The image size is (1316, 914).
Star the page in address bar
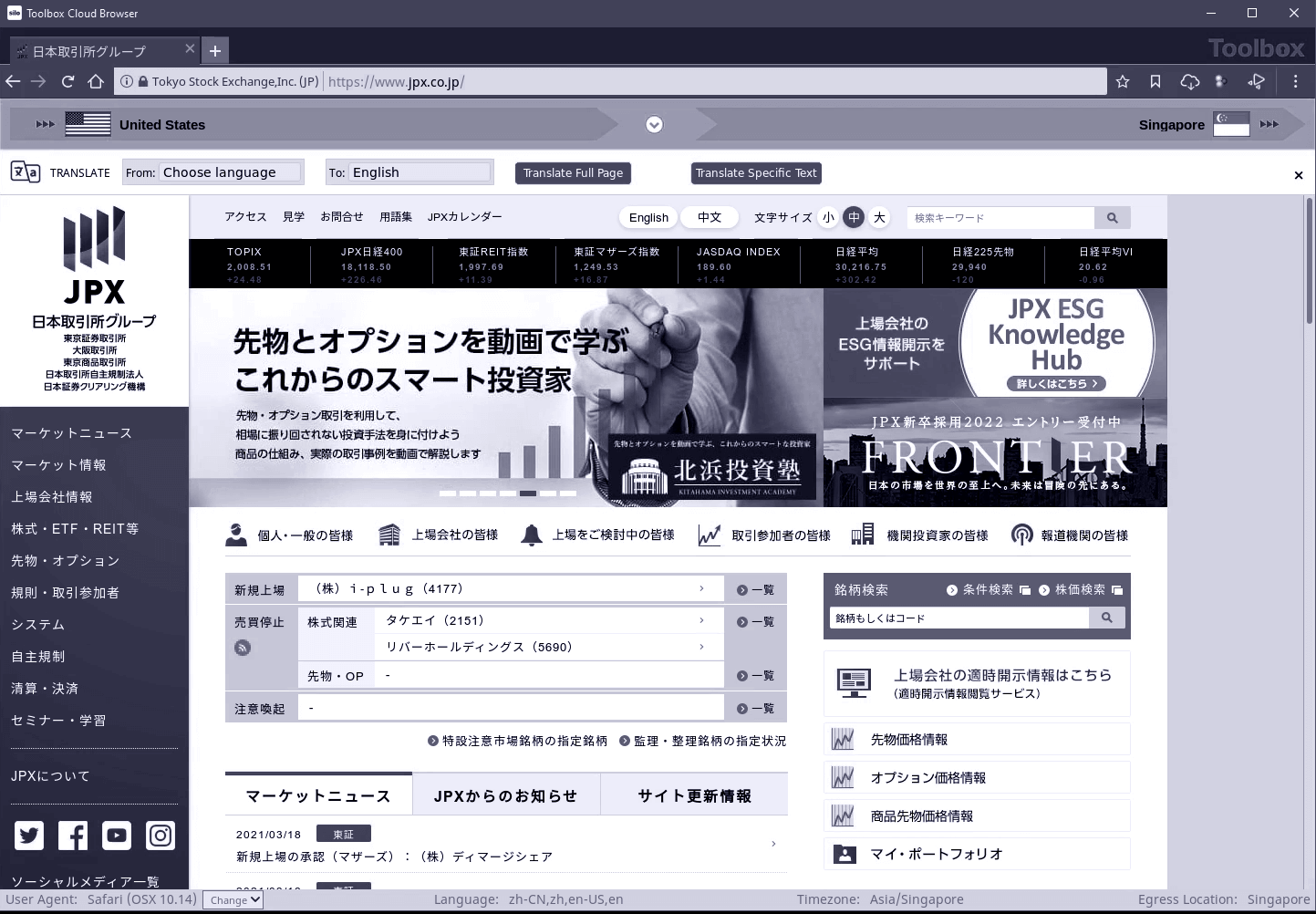tap(1123, 81)
